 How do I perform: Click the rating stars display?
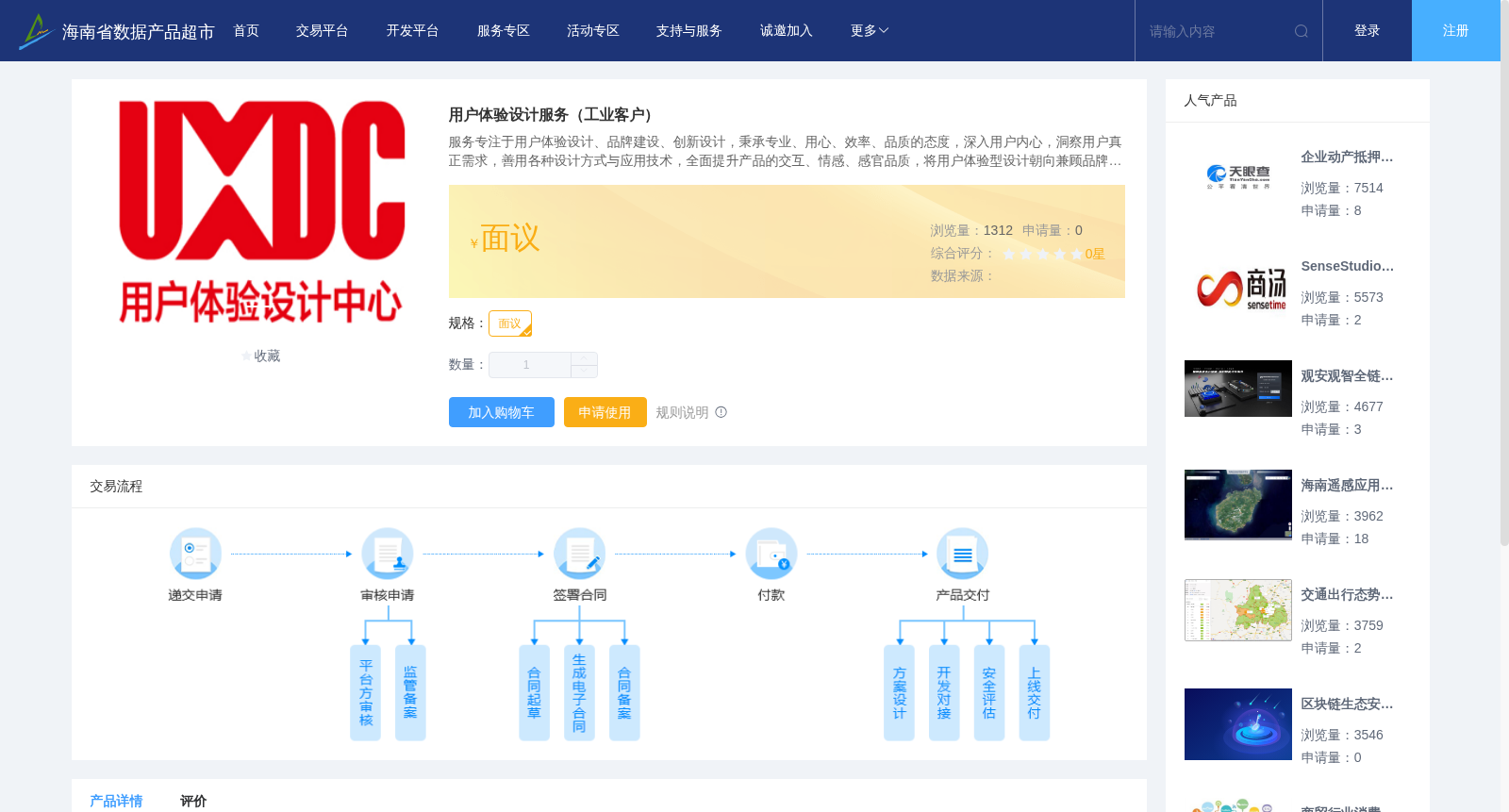point(1042,254)
